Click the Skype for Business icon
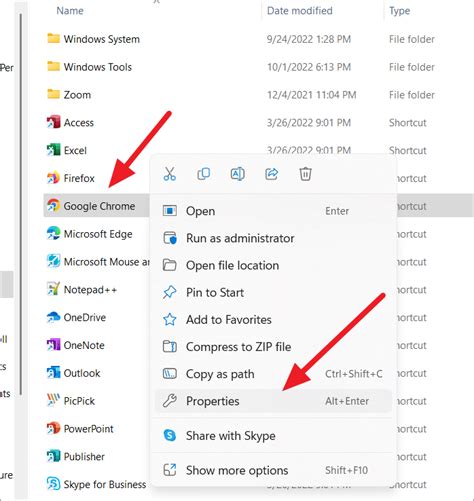The height and width of the screenshot is (501, 474). tap(53, 484)
